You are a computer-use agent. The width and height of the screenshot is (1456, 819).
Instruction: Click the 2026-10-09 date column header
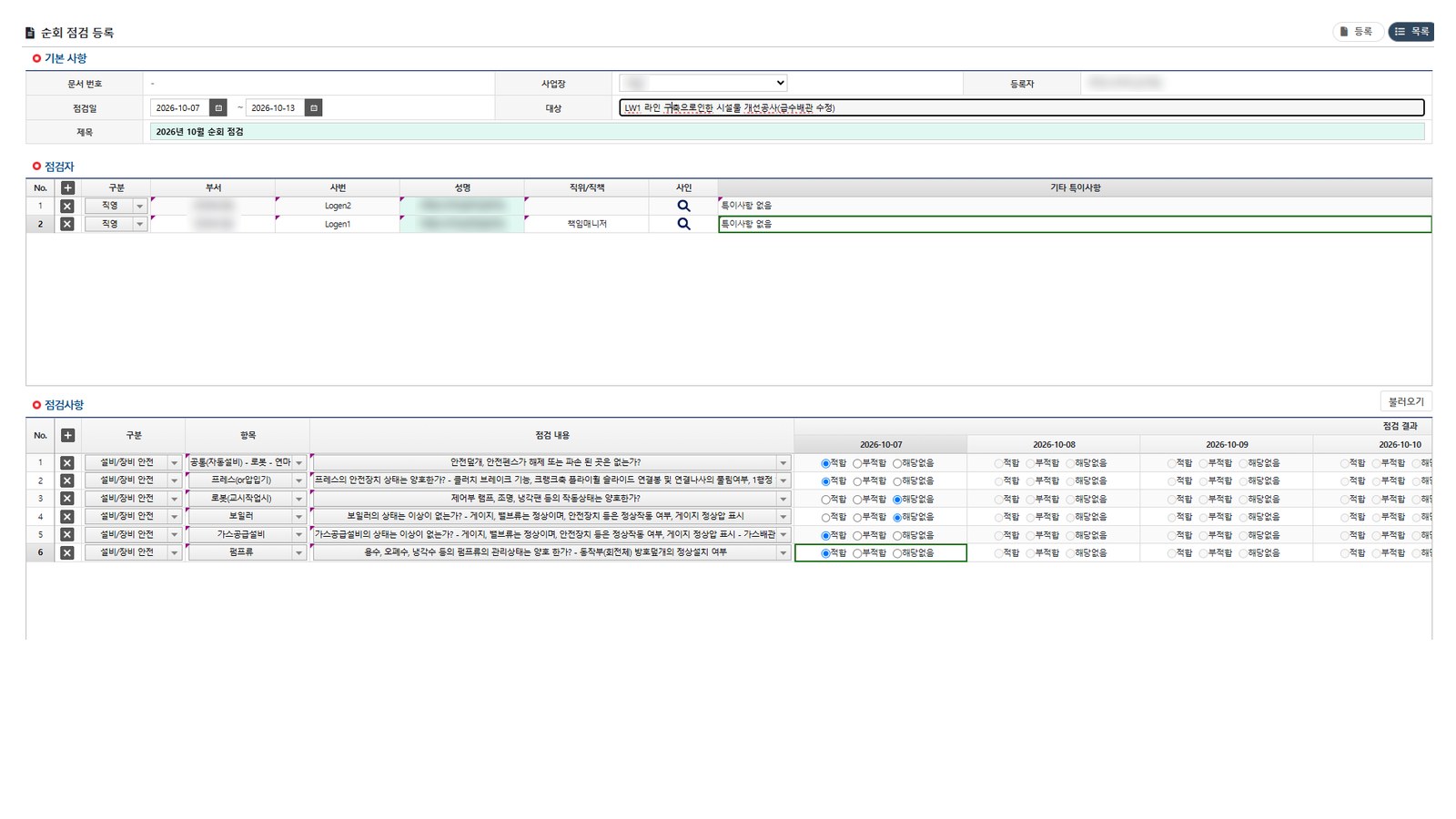pyautogui.click(x=1227, y=444)
